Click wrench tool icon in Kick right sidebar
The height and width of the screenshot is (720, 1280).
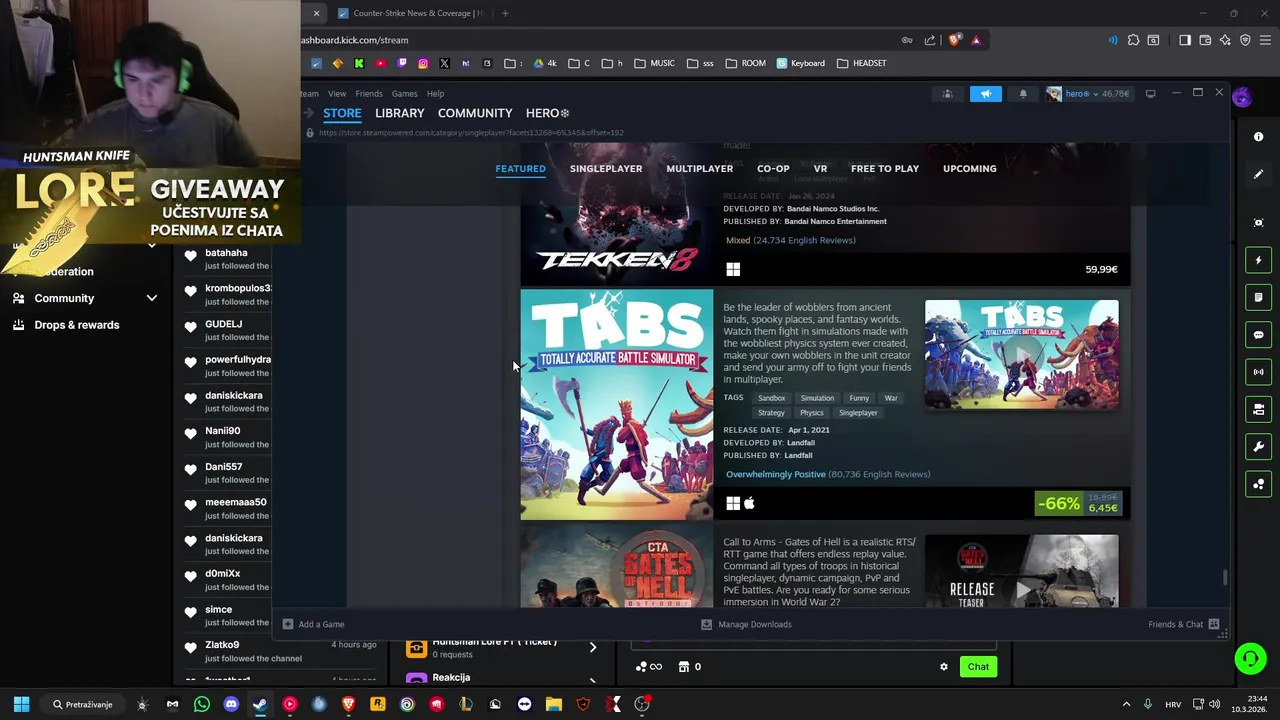click(1259, 446)
